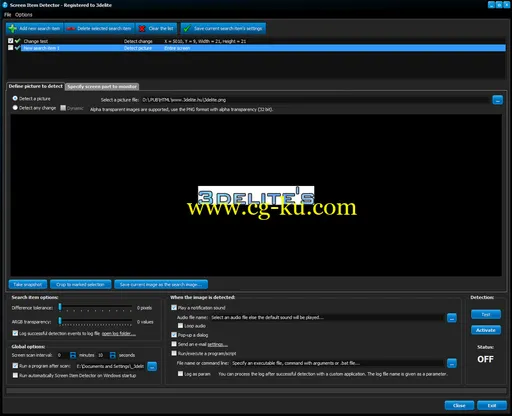The height and width of the screenshot is (416, 512).
Task: Click Delete selected search item button
Action: pos(99,28)
